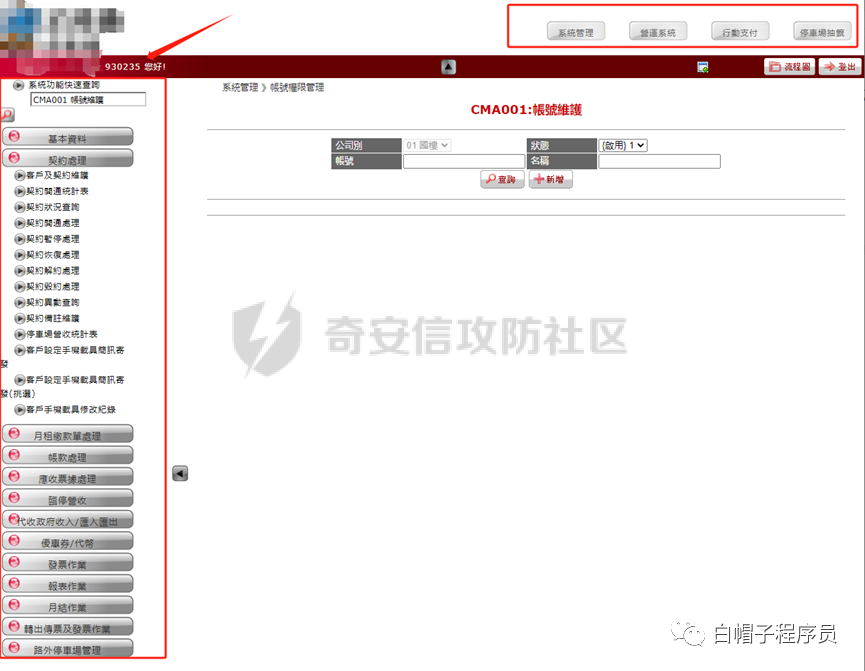The height and width of the screenshot is (671, 865).
Task: Collapse the header with the up-arrow icon
Action: coord(448,67)
